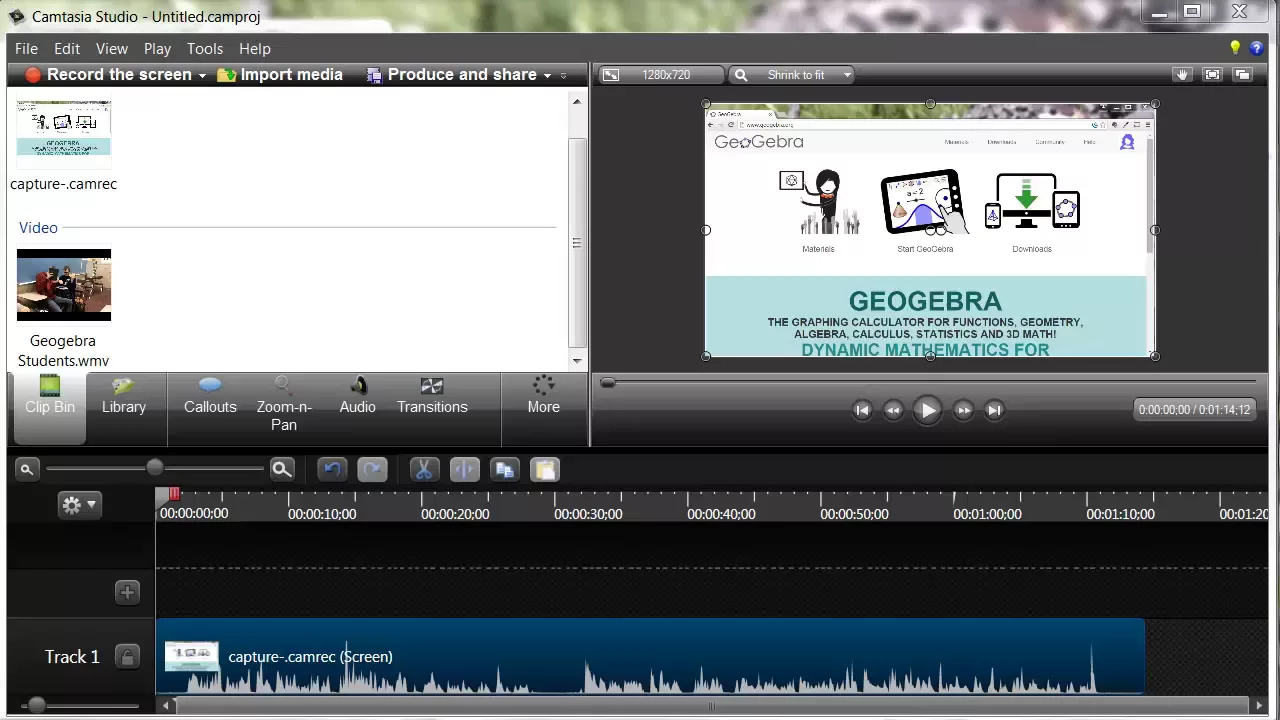The image size is (1280, 720).
Task: Open the View menu
Action: pos(112,48)
